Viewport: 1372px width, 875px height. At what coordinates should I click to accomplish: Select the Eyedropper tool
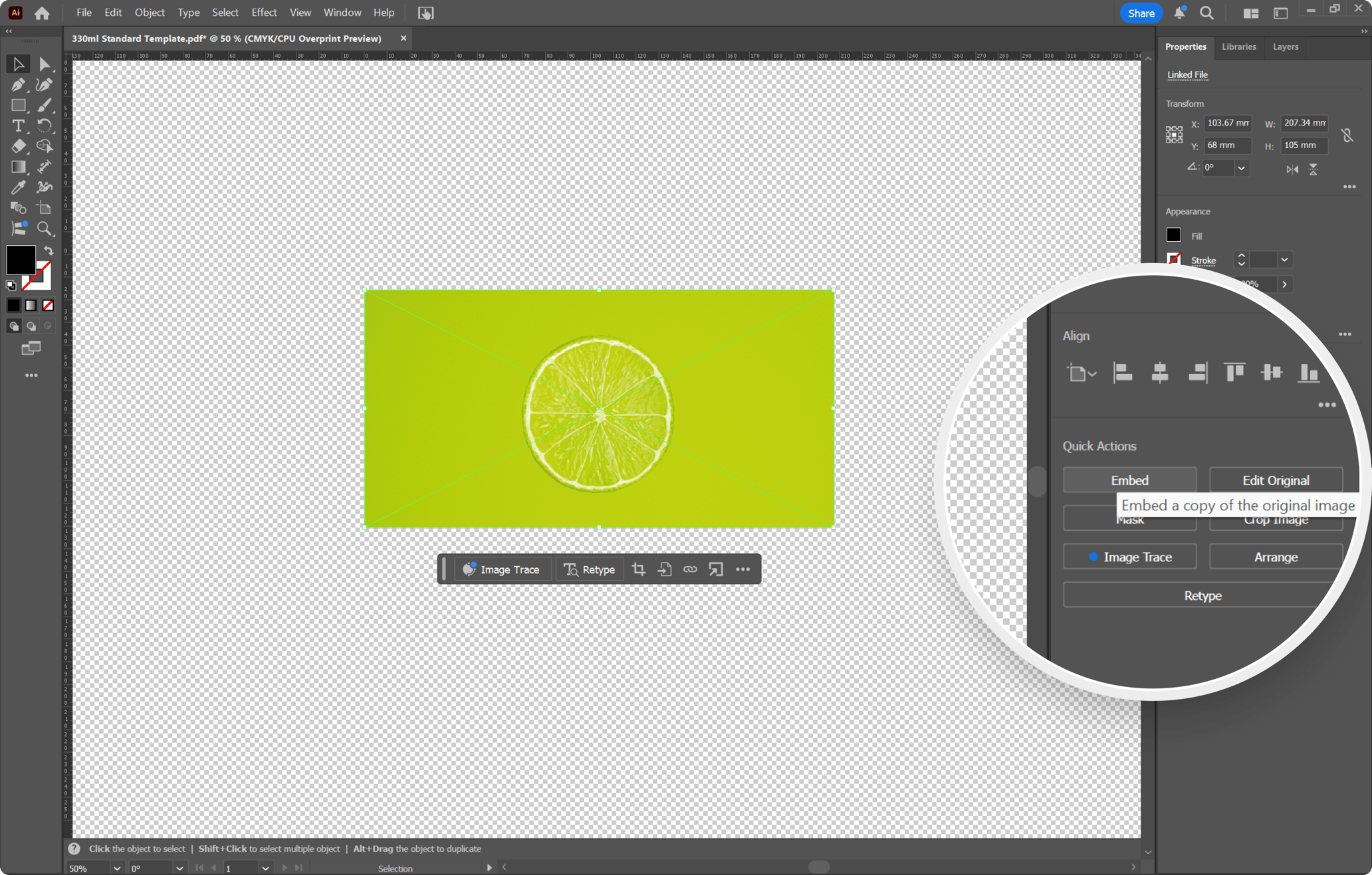(x=18, y=187)
